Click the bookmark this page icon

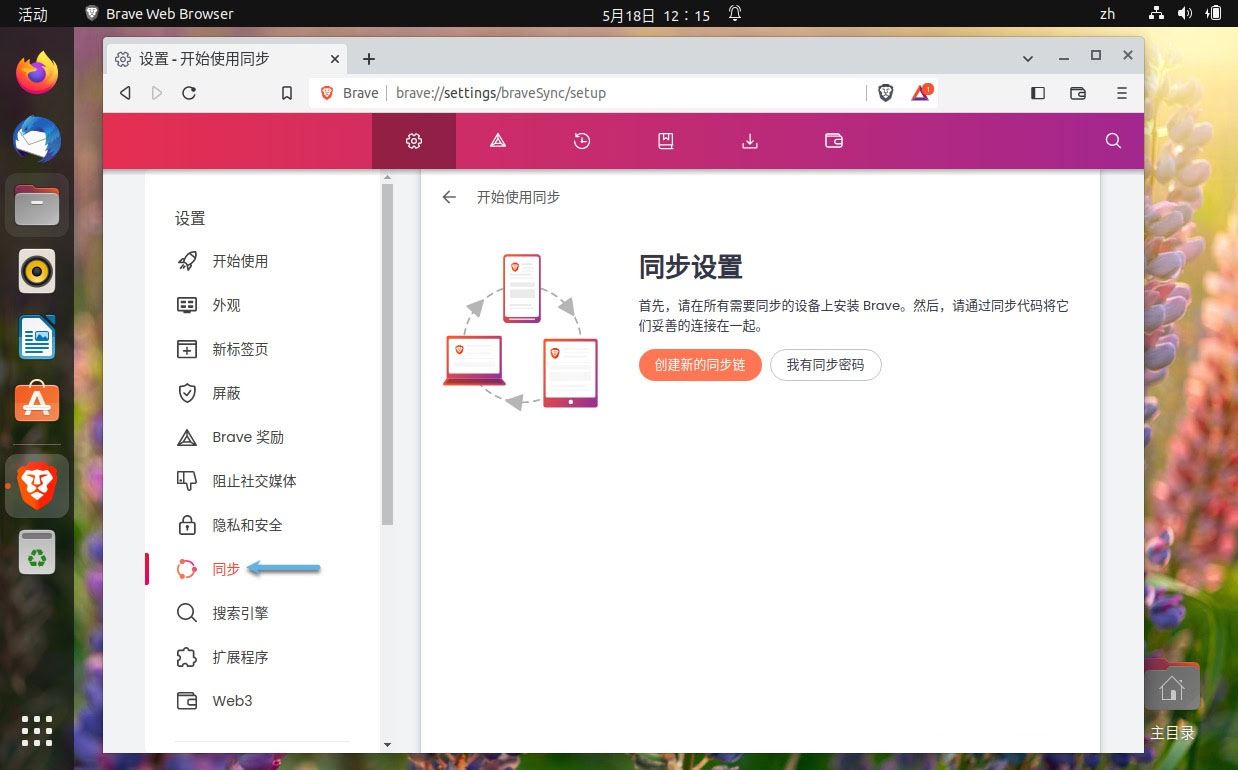[x=287, y=93]
